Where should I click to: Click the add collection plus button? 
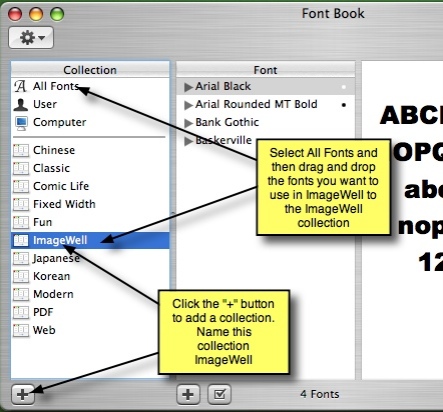coord(23,395)
